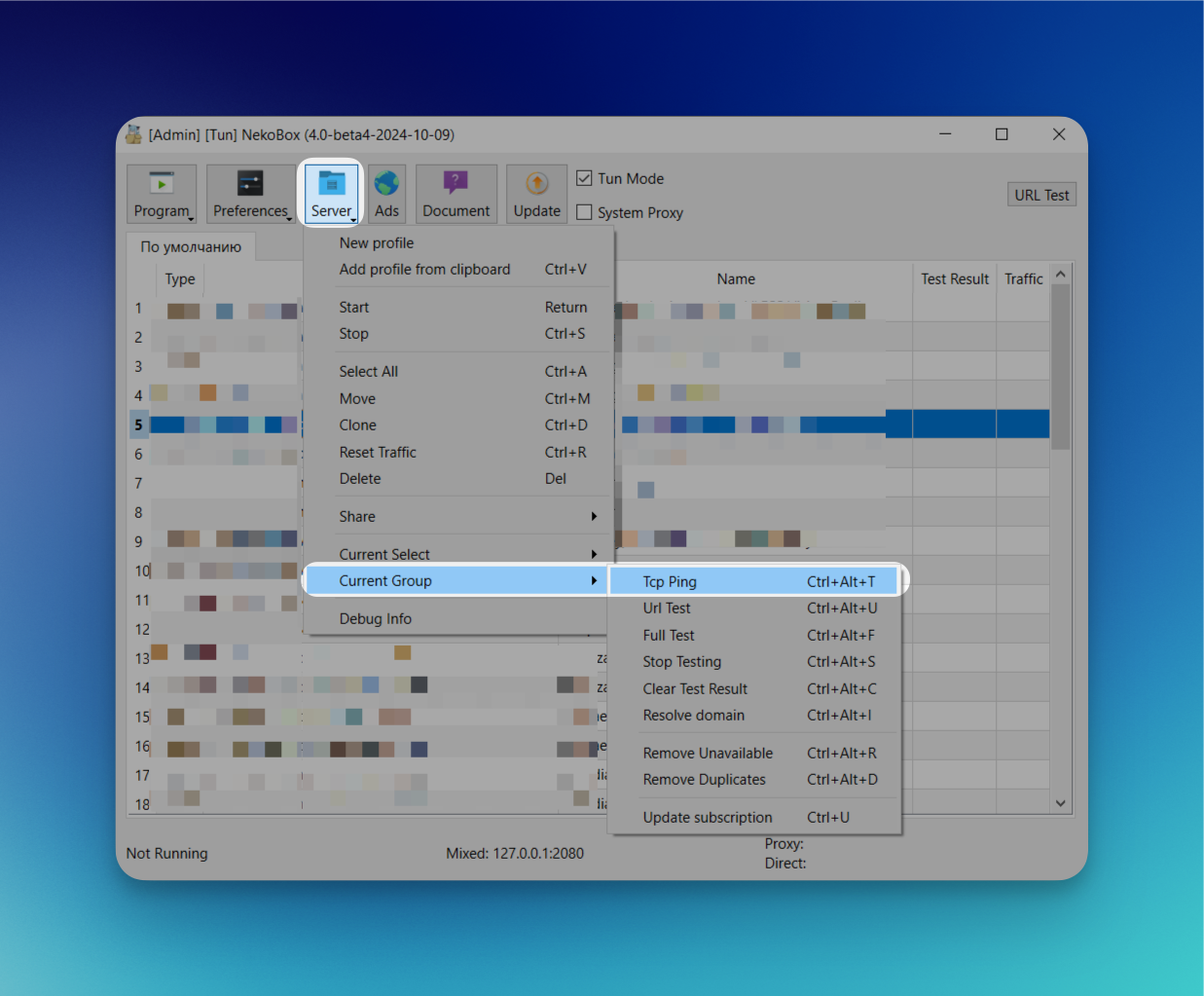The height and width of the screenshot is (996, 1204).
Task: Click the Not Running status text
Action: [x=166, y=853]
